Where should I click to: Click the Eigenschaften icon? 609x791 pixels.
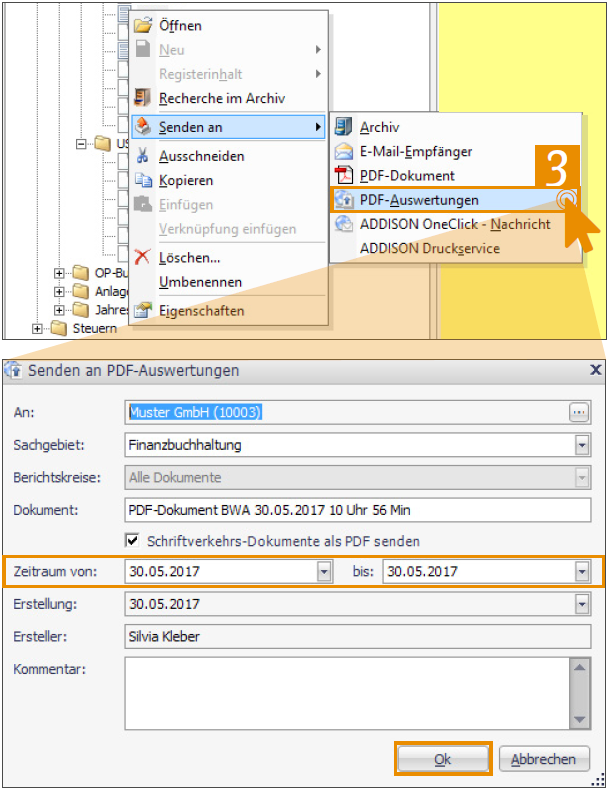click(x=143, y=310)
